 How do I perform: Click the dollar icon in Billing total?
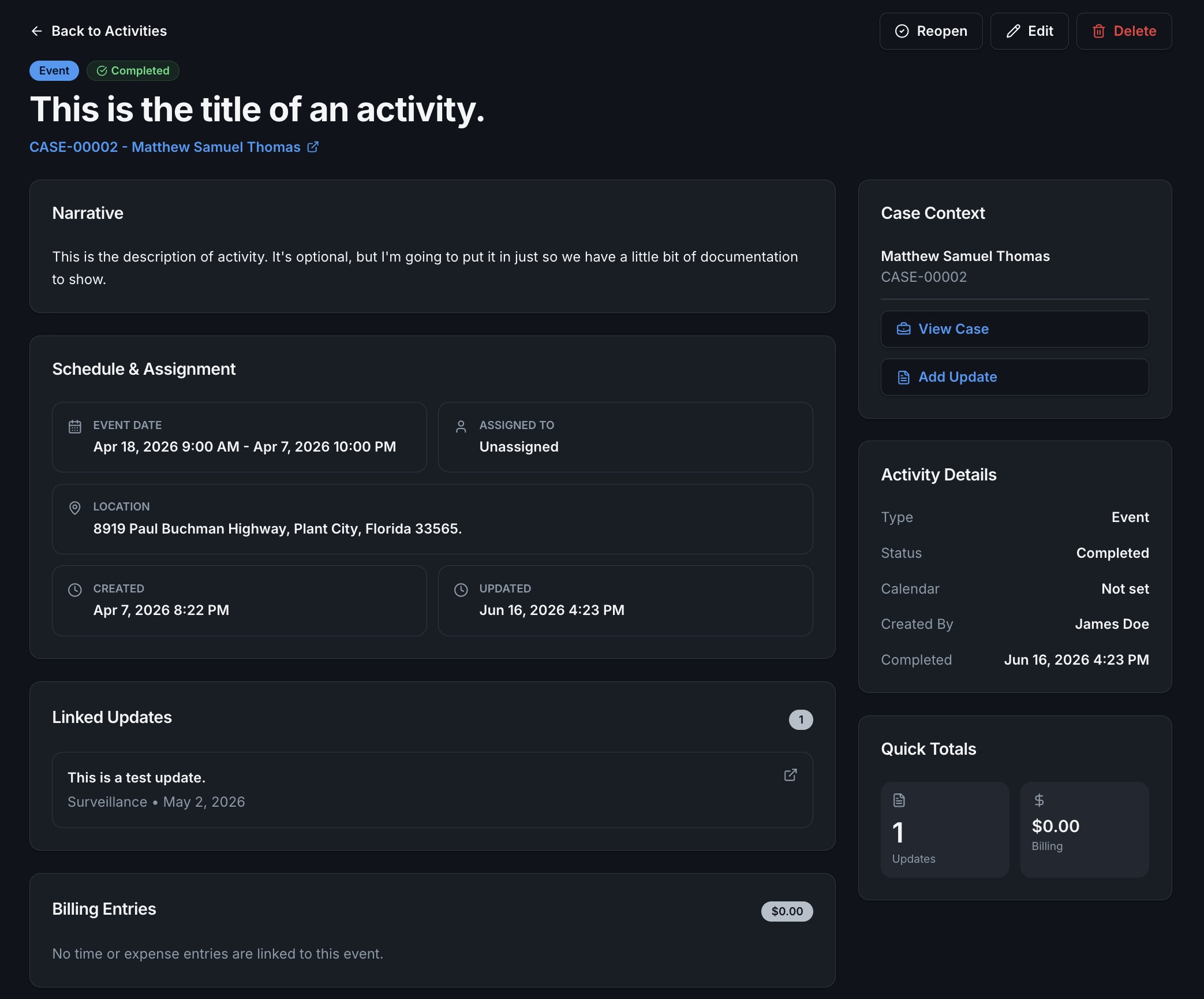point(1039,800)
